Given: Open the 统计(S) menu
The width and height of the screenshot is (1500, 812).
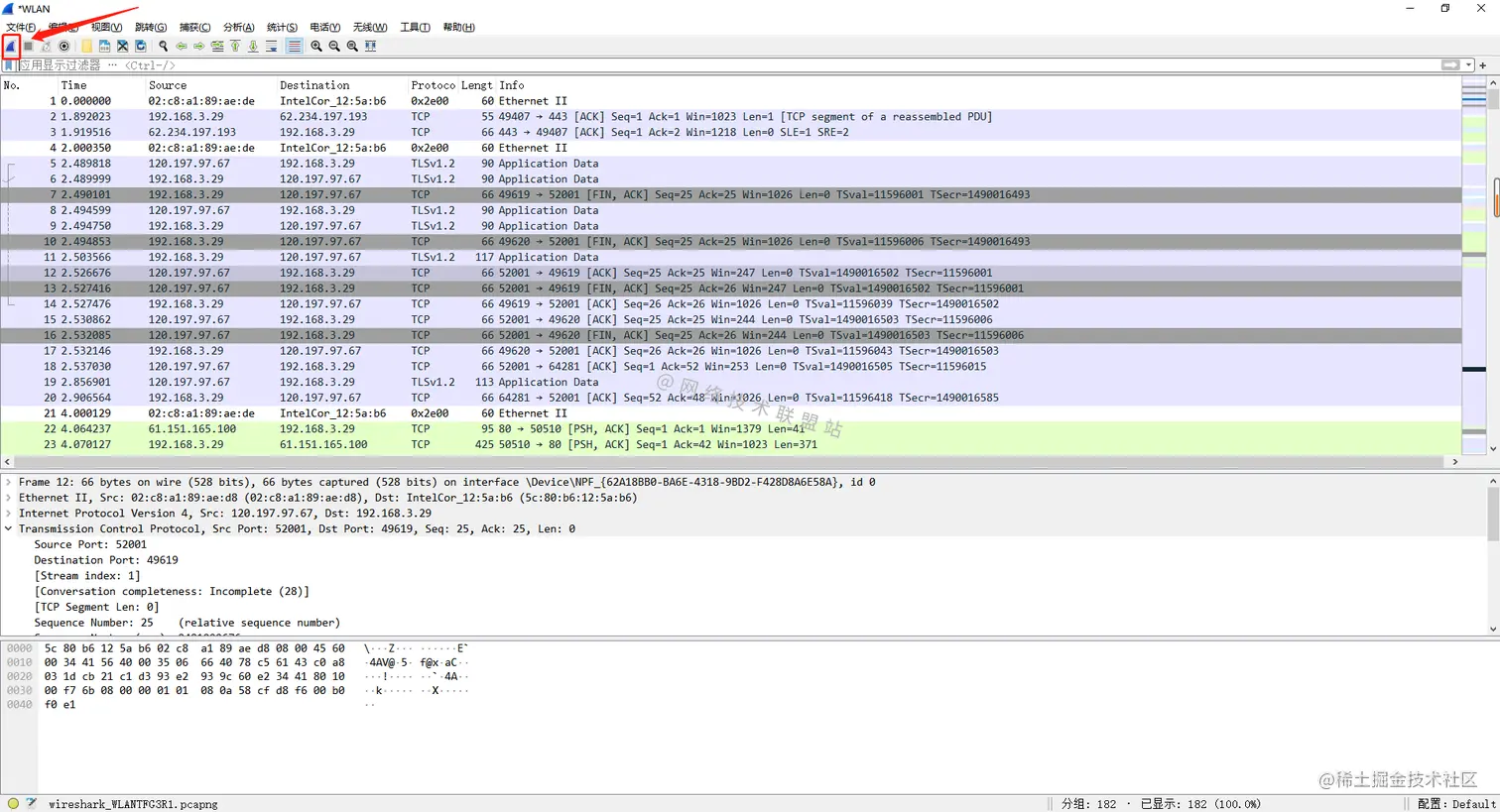Looking at the screenshot, I should (x=282, y=27).
